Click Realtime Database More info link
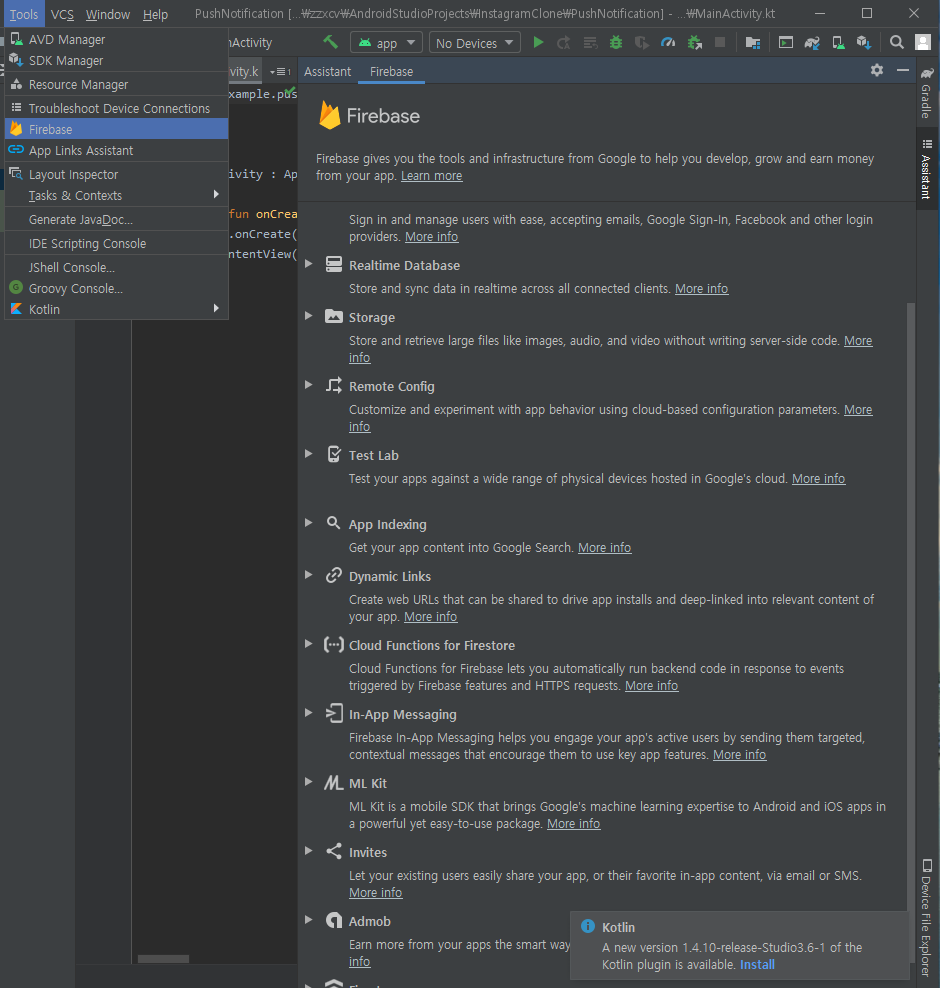The width and height of the screenshot is (940, 988). pos(701,289)
